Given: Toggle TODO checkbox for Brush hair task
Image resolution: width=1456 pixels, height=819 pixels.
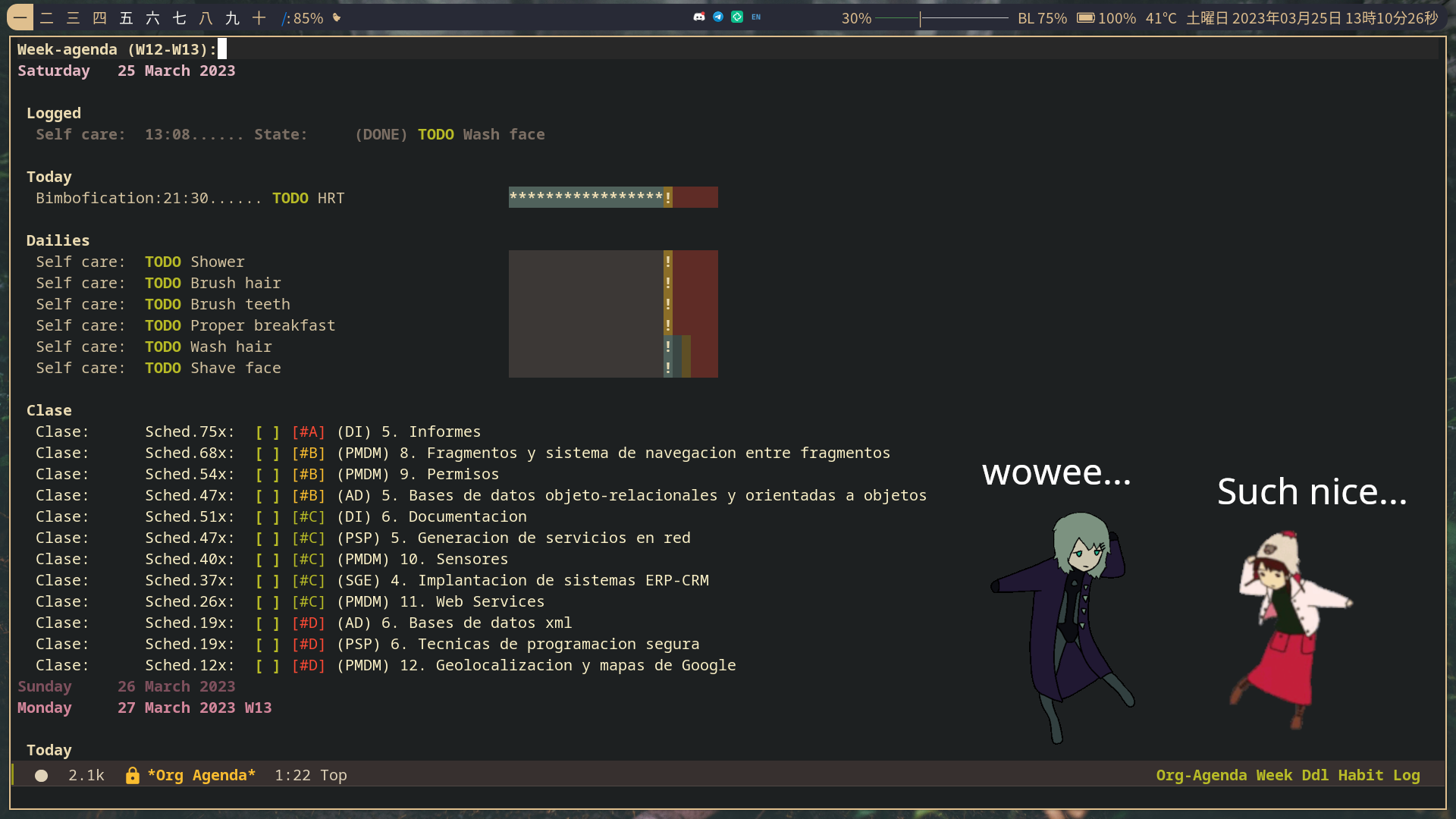Looking at the screenshot, I should coord(162,282).
